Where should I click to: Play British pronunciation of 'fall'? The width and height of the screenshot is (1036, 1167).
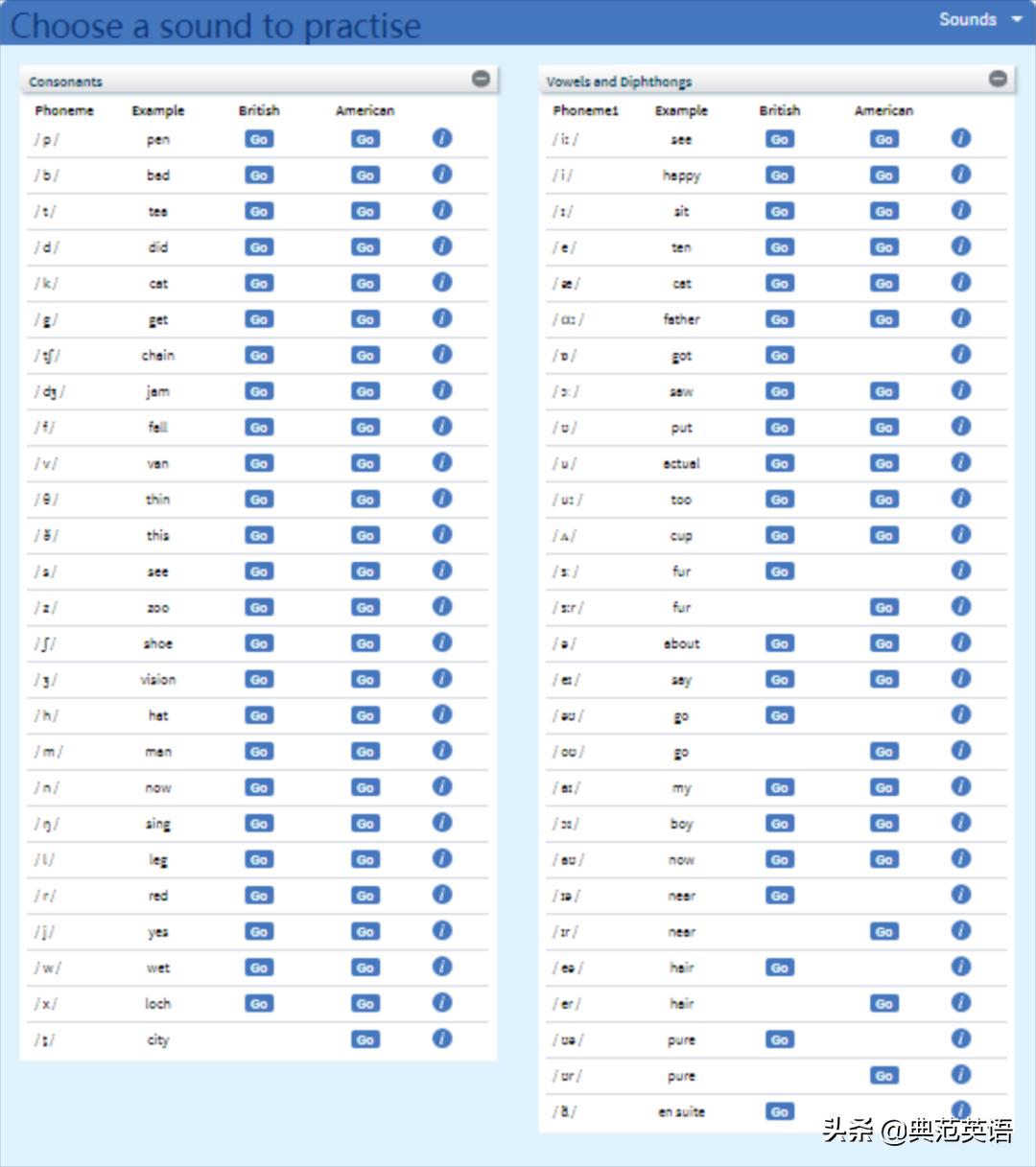(259, 428)
